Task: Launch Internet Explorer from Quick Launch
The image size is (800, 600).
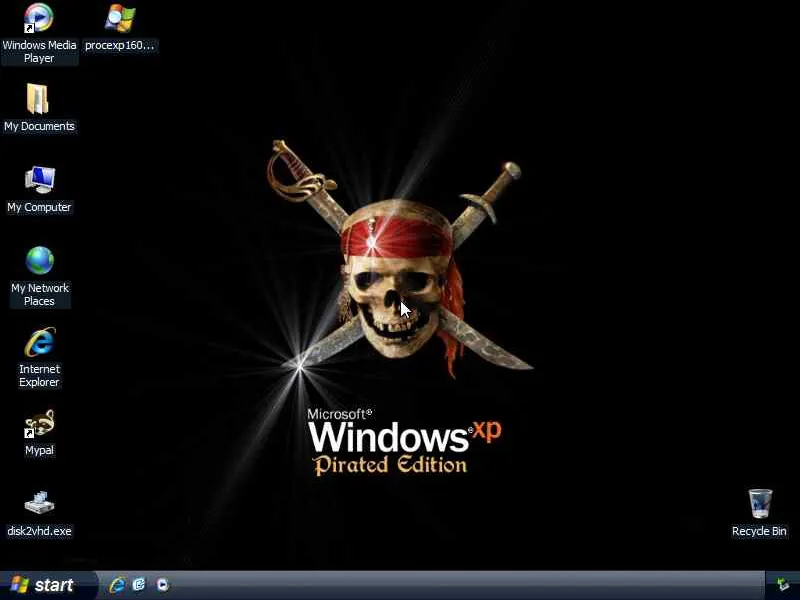Action: (117, 585)
